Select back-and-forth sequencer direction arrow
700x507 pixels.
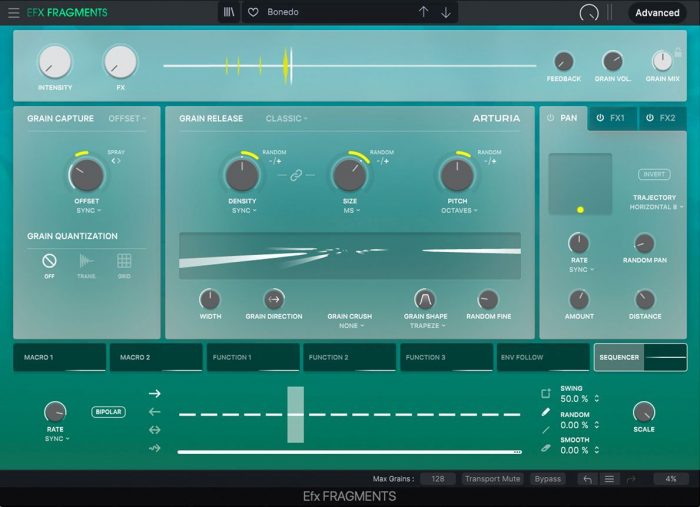[x=154, y=430]
